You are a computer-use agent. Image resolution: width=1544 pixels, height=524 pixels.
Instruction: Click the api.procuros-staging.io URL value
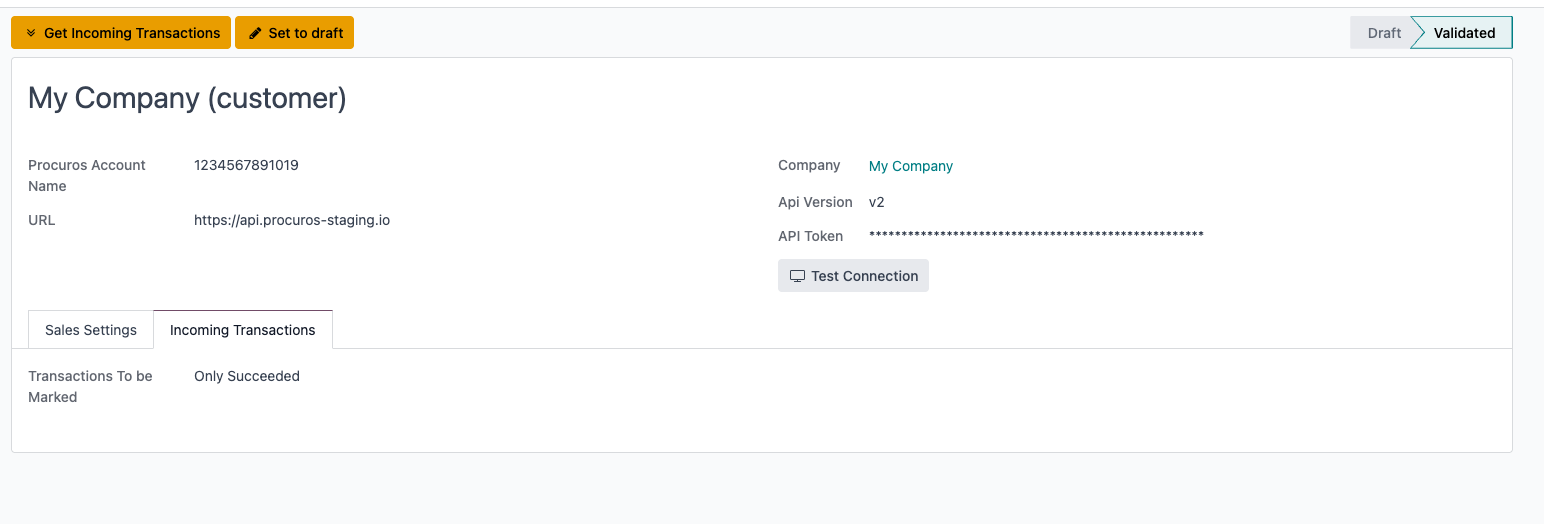[292, 220]
